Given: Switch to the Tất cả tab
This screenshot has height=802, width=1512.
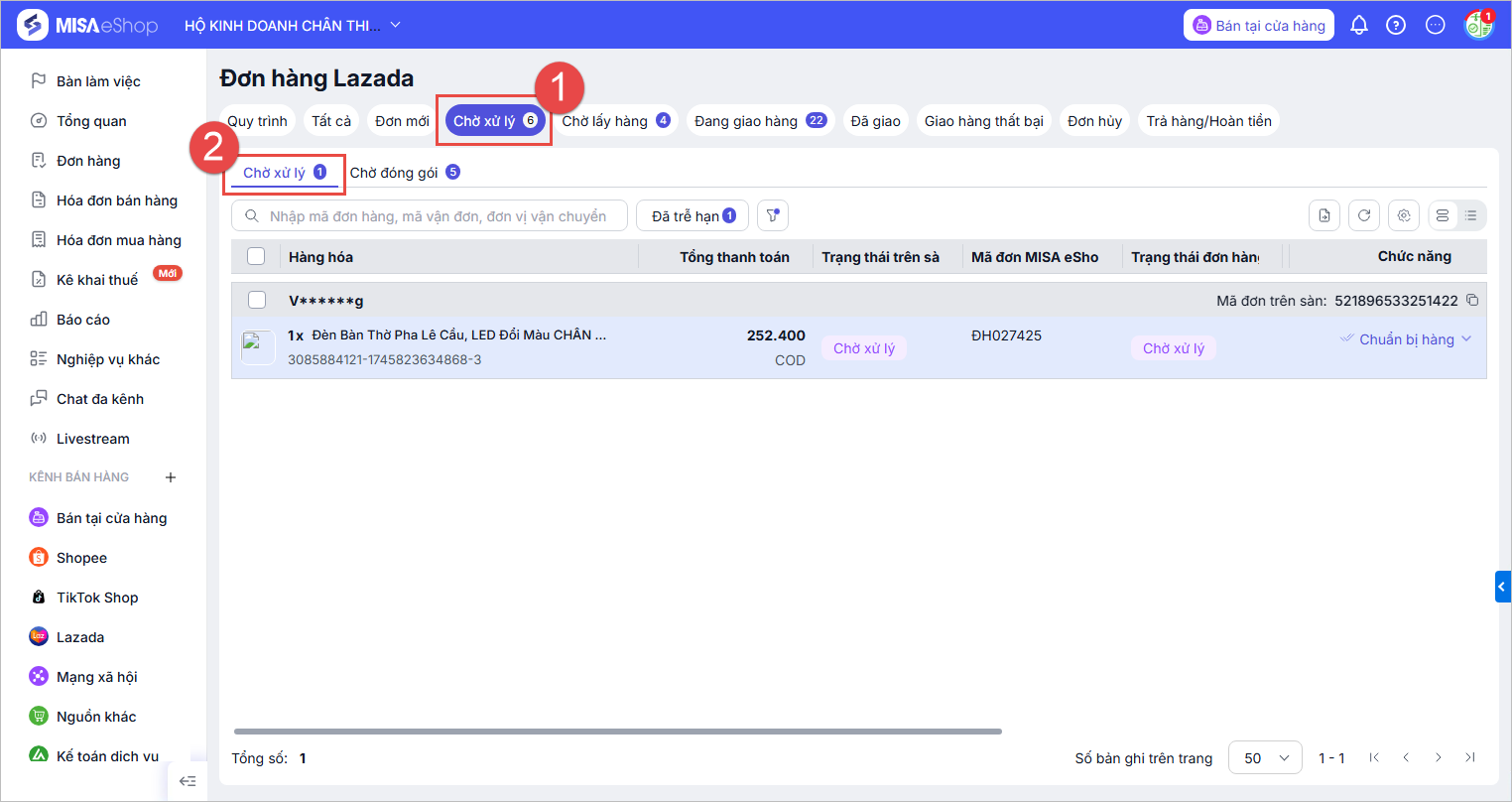Looking at the screenshot, I should (x=331, y=121).
